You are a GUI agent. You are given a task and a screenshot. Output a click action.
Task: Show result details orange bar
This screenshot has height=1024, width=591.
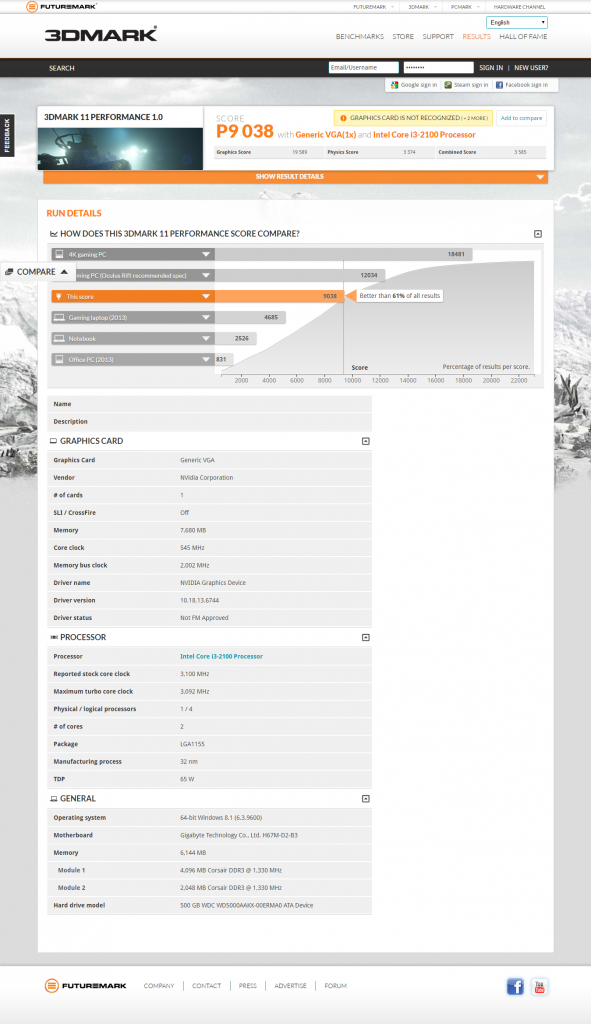pos(295,177)
